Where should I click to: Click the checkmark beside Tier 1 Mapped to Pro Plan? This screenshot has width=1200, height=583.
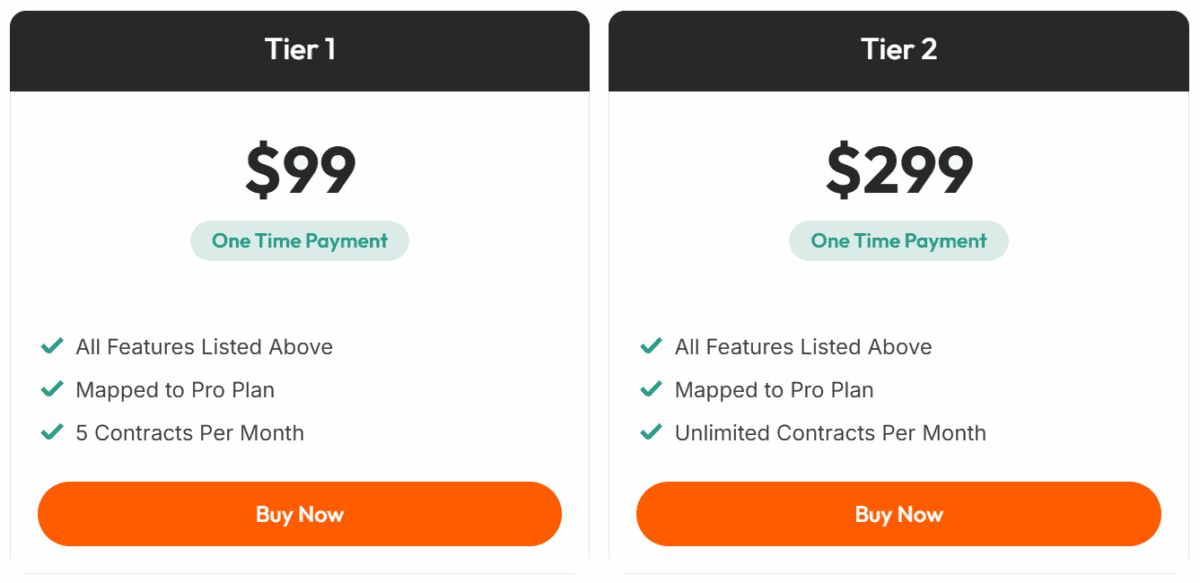tap(52, 389)
